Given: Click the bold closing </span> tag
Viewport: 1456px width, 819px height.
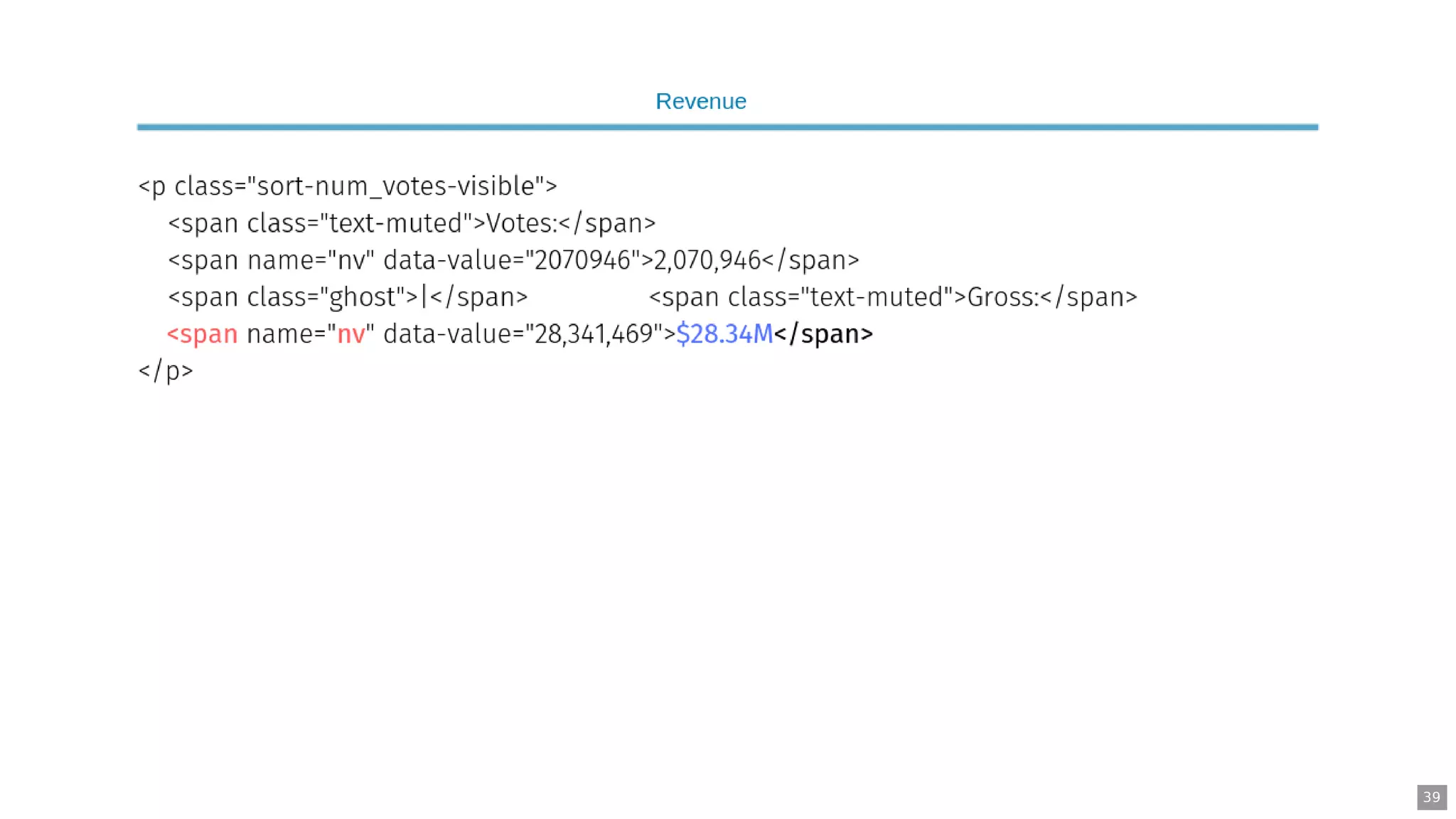Looking at the screenshot, I should tap(823, 334).
